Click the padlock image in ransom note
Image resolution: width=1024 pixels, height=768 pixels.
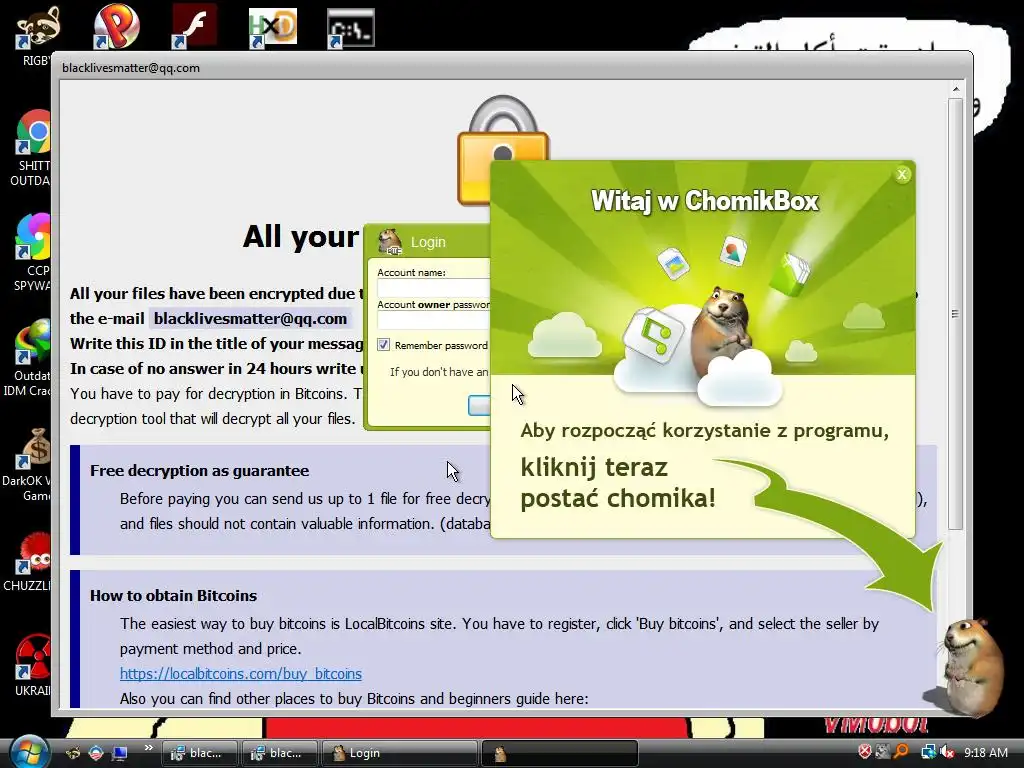click(503, 150)
